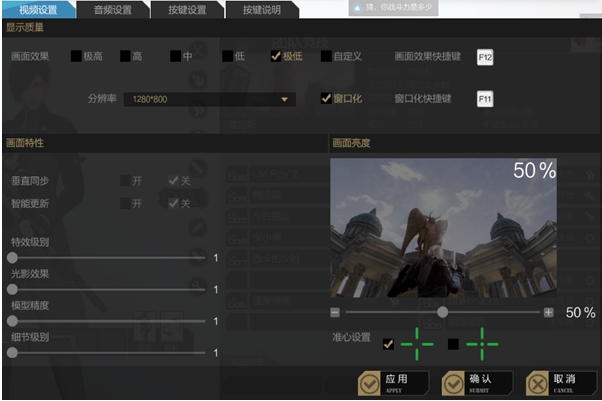The height and width of the screenshot is (401, 602).
Task: Select 高 graphics quality
Action: pos(125,56)
